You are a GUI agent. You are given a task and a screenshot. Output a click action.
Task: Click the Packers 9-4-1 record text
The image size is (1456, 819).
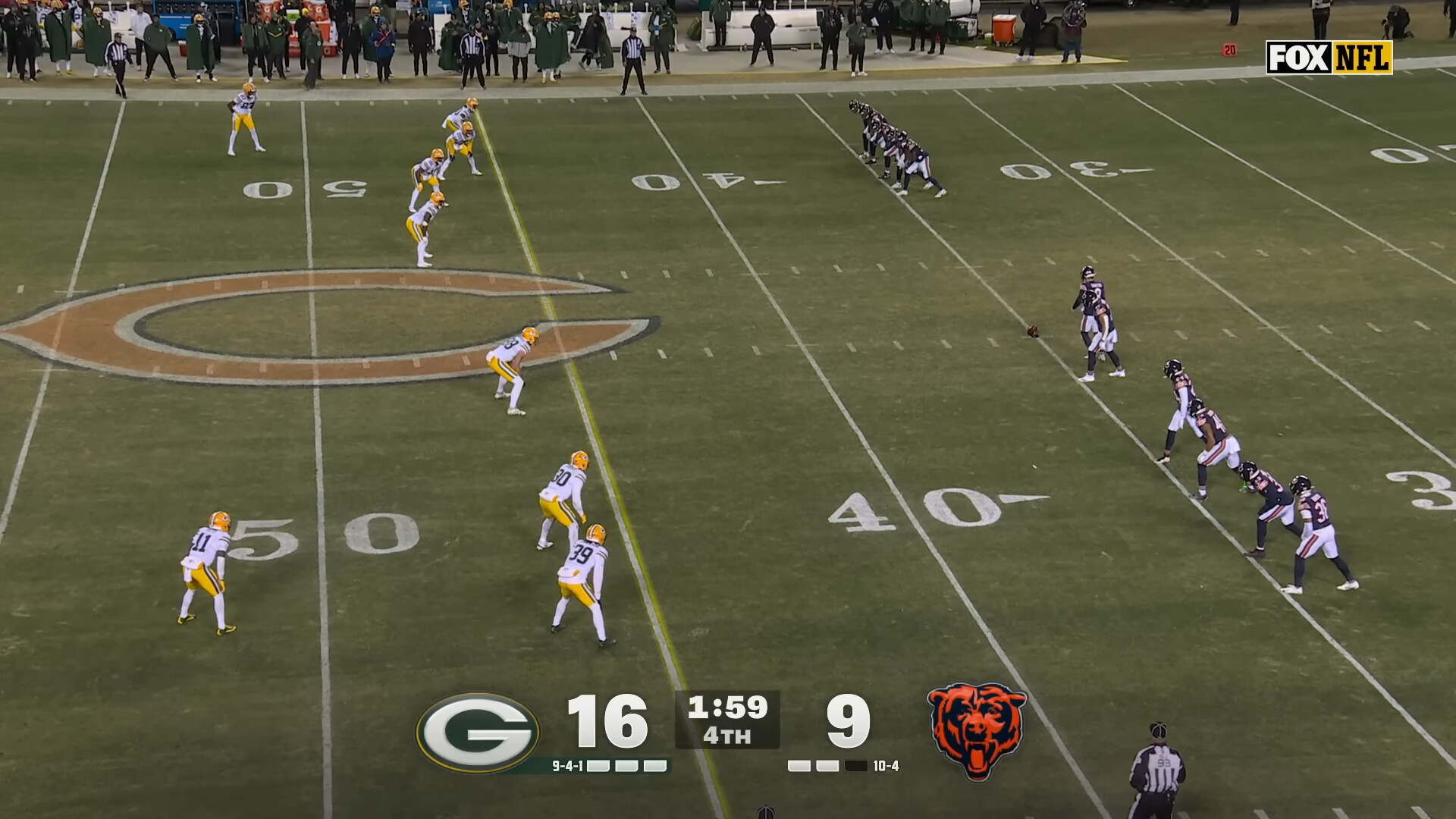point(567,766)
